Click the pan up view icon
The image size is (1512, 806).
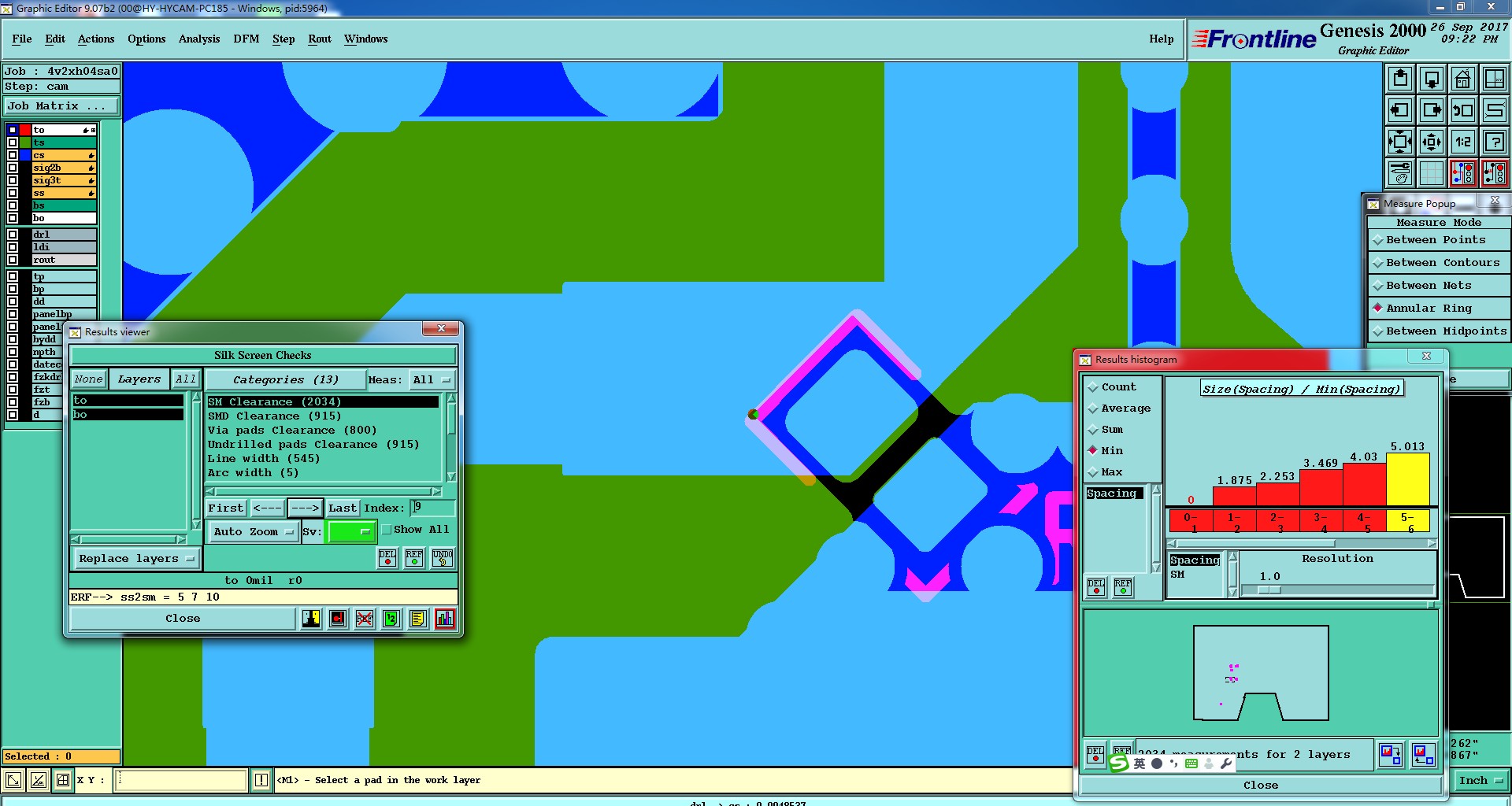click(x=1400, y=79)
